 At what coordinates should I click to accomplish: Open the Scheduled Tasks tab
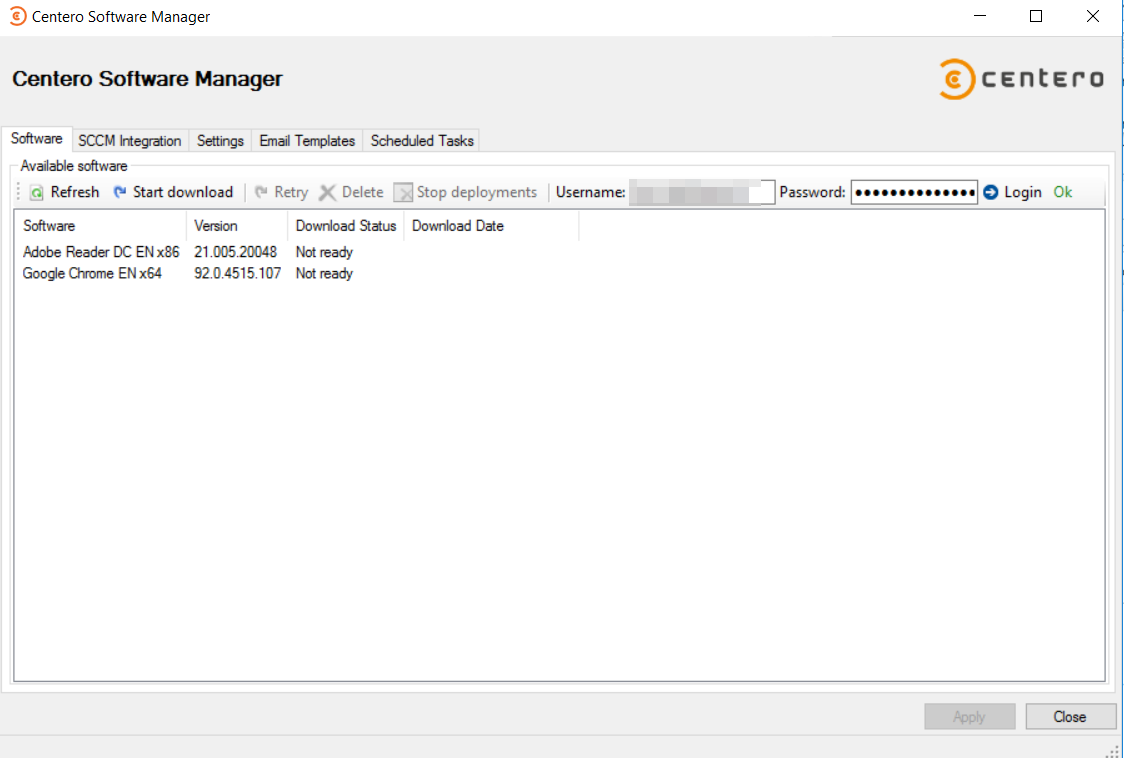(x=422, y=141)
